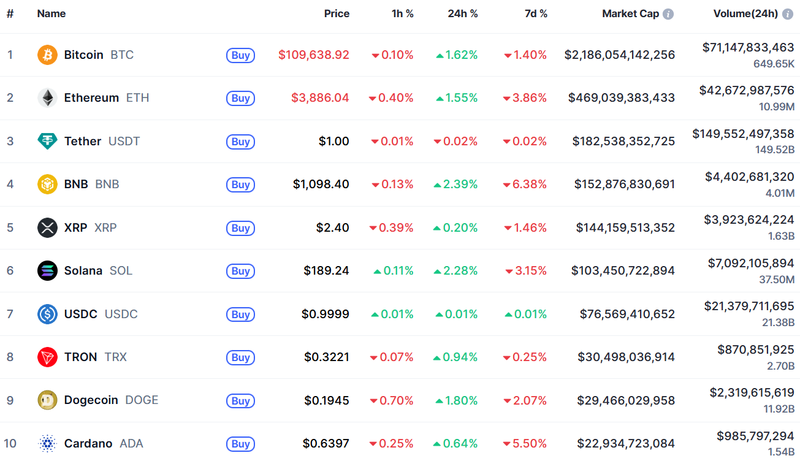Sort by the # rank column header
The image size is (800, 461).
pos(10,15)
